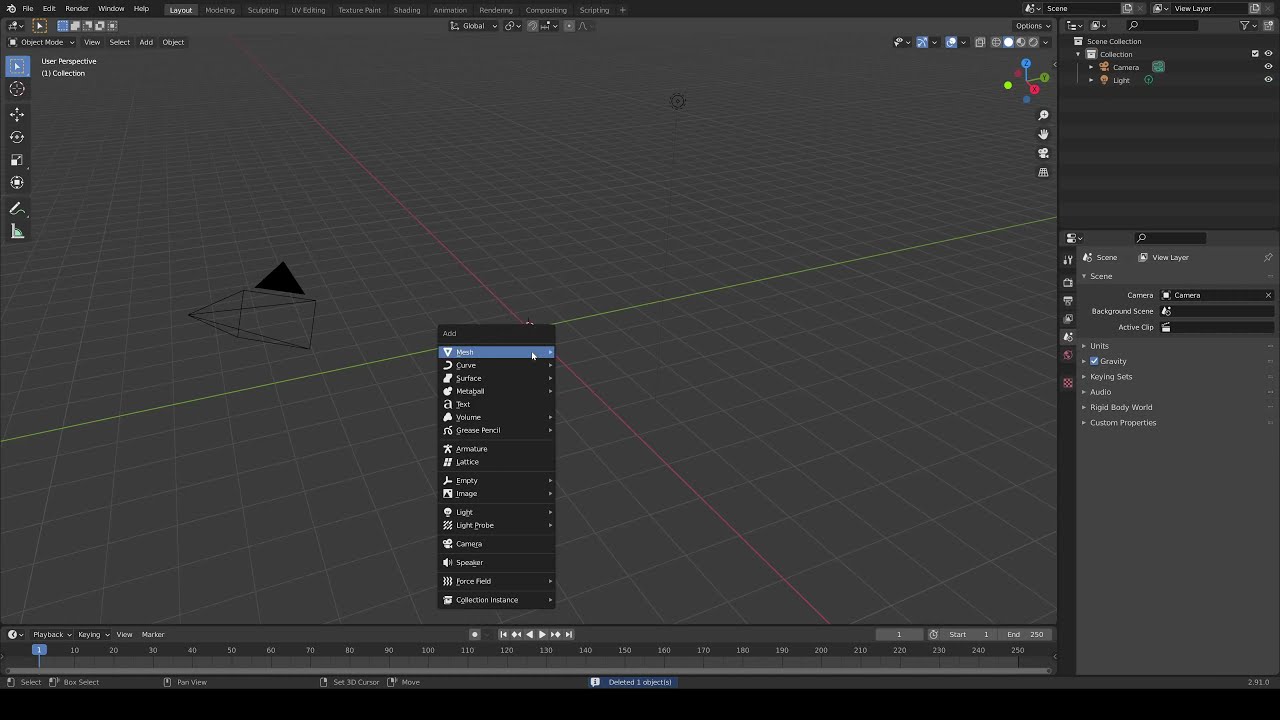Click the Blender logo menu icon
This screenshot has height=720, width=1280.
[11, 9]
